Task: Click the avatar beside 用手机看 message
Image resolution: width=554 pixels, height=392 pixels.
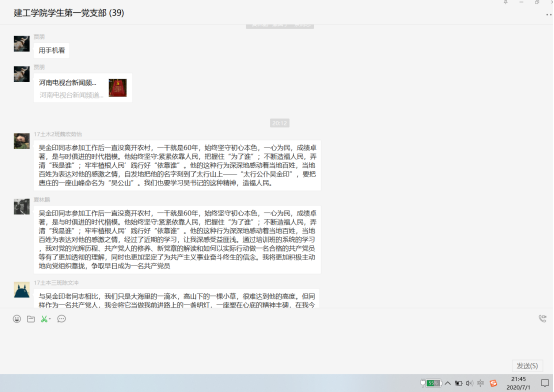Action: [x=22, y=44]
